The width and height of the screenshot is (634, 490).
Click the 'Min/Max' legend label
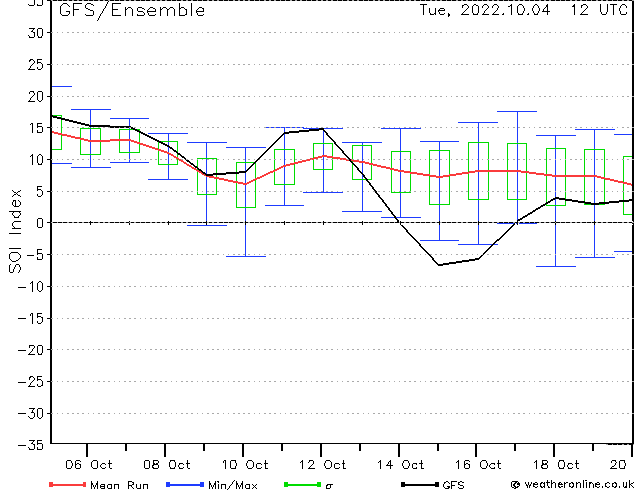(233, 485)
